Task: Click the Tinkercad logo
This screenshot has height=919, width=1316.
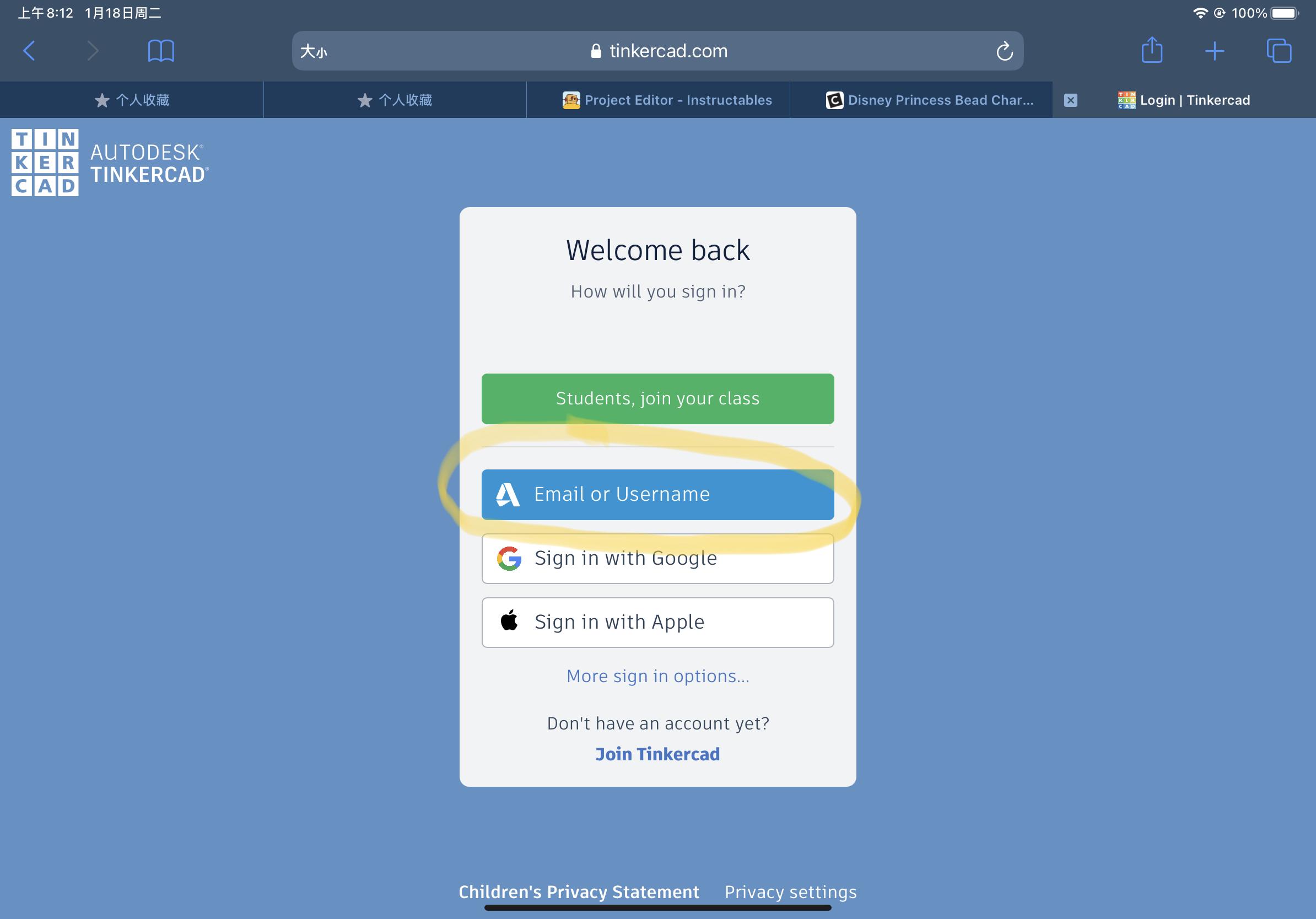Action: 45,163
